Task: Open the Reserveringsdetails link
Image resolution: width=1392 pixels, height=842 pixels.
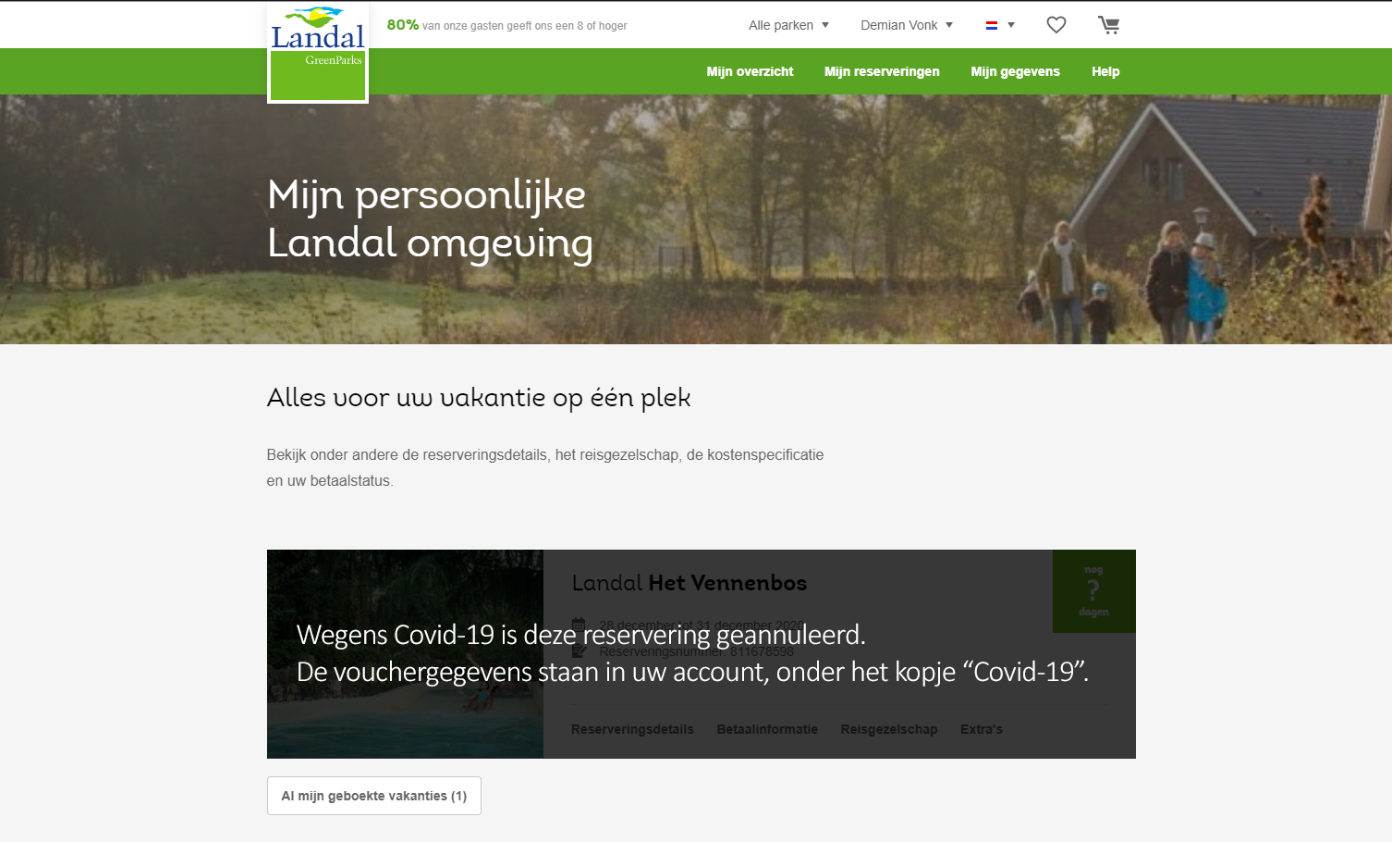Action: [x=632, y=729]
